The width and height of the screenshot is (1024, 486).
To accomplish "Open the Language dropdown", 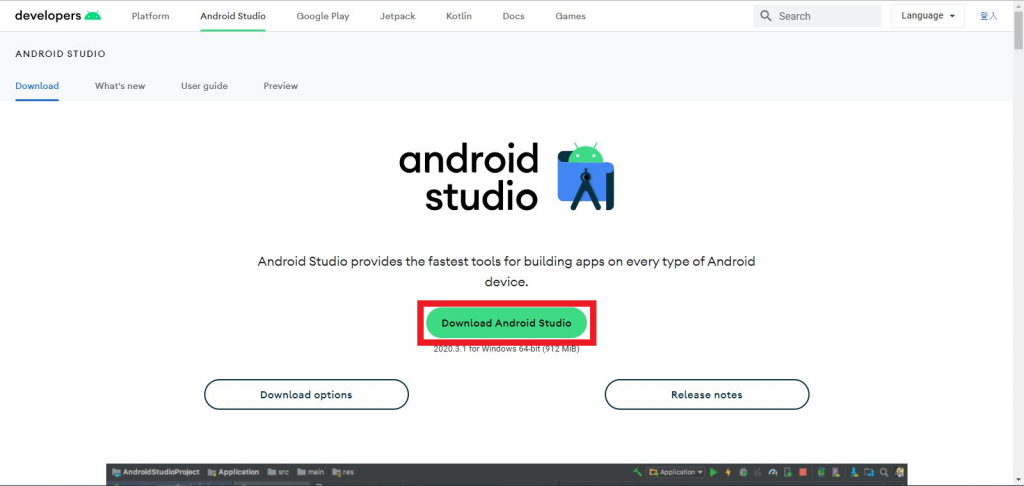I will pyautogui.click(x=927, y=16).
